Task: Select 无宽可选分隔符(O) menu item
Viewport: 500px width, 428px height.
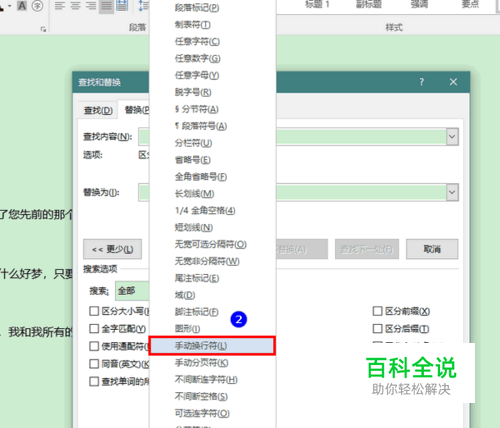Action: 212,244
